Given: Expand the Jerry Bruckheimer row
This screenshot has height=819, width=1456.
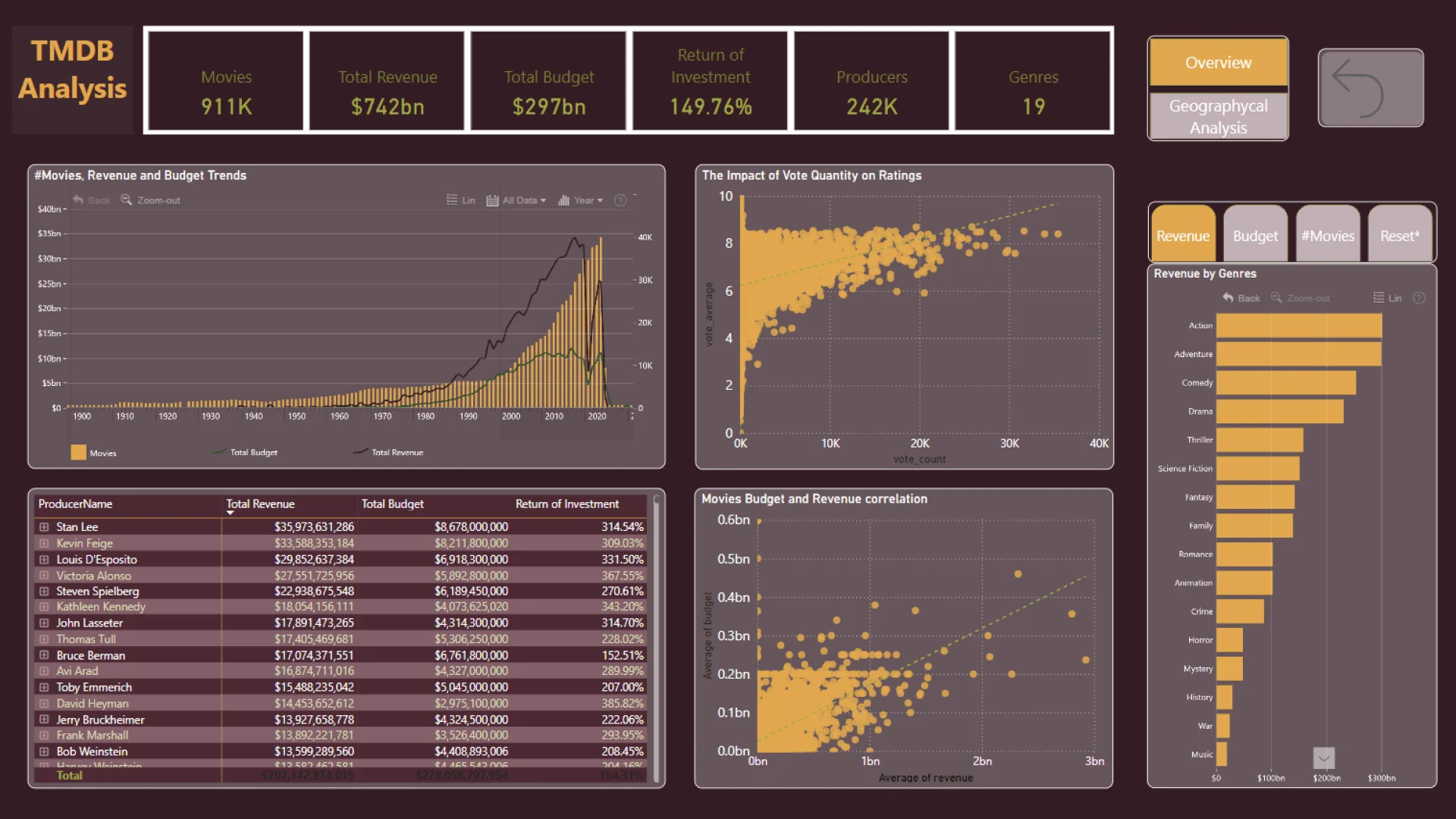Looking at the screenshot, I should (44, 720).
